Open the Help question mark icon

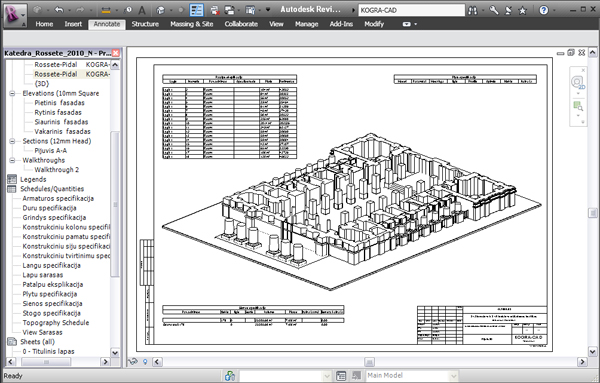click(x=544, y=10)
